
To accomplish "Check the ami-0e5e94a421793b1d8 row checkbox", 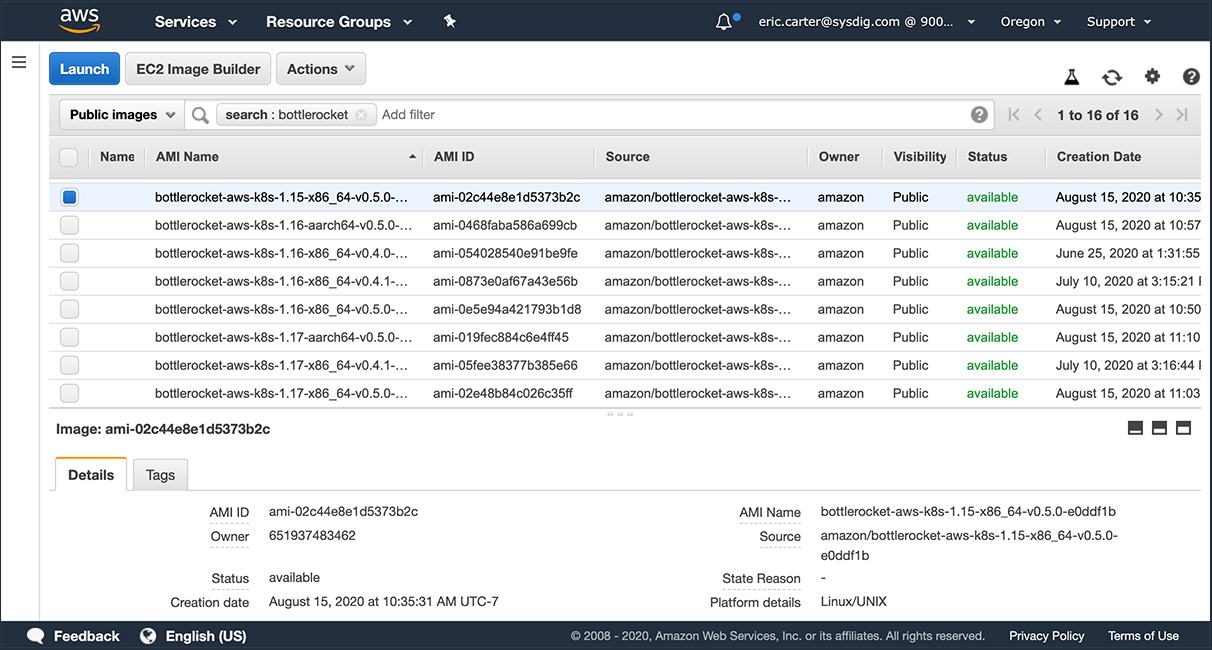I will [69, 309].
